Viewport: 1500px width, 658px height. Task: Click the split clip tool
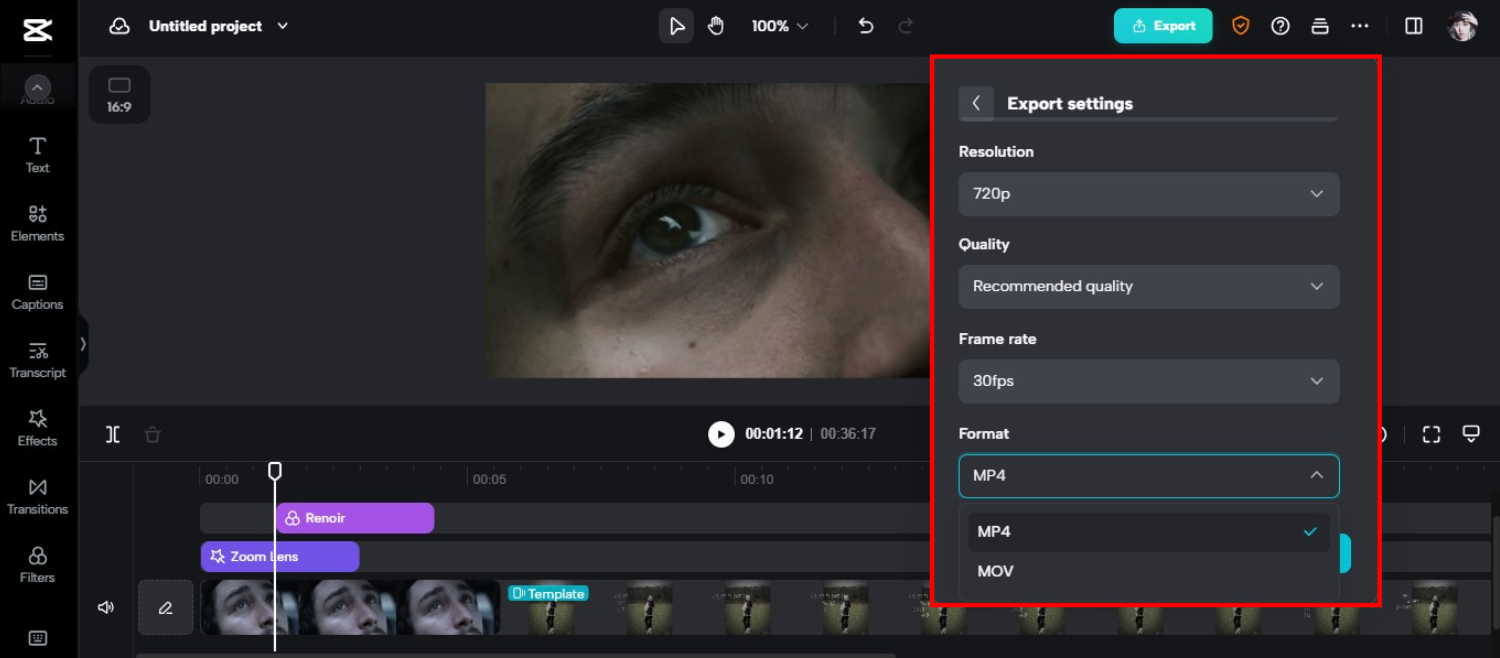pos(113,434)
